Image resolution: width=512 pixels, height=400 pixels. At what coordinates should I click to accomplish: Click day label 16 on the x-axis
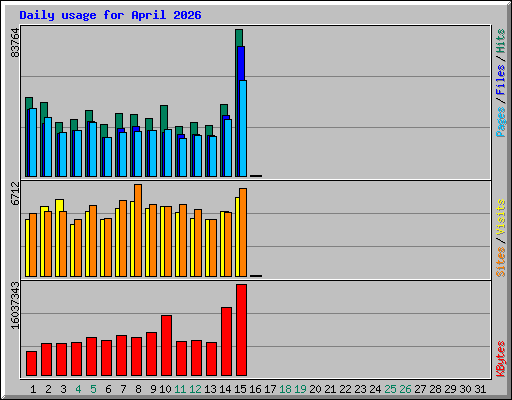(255, 389)
